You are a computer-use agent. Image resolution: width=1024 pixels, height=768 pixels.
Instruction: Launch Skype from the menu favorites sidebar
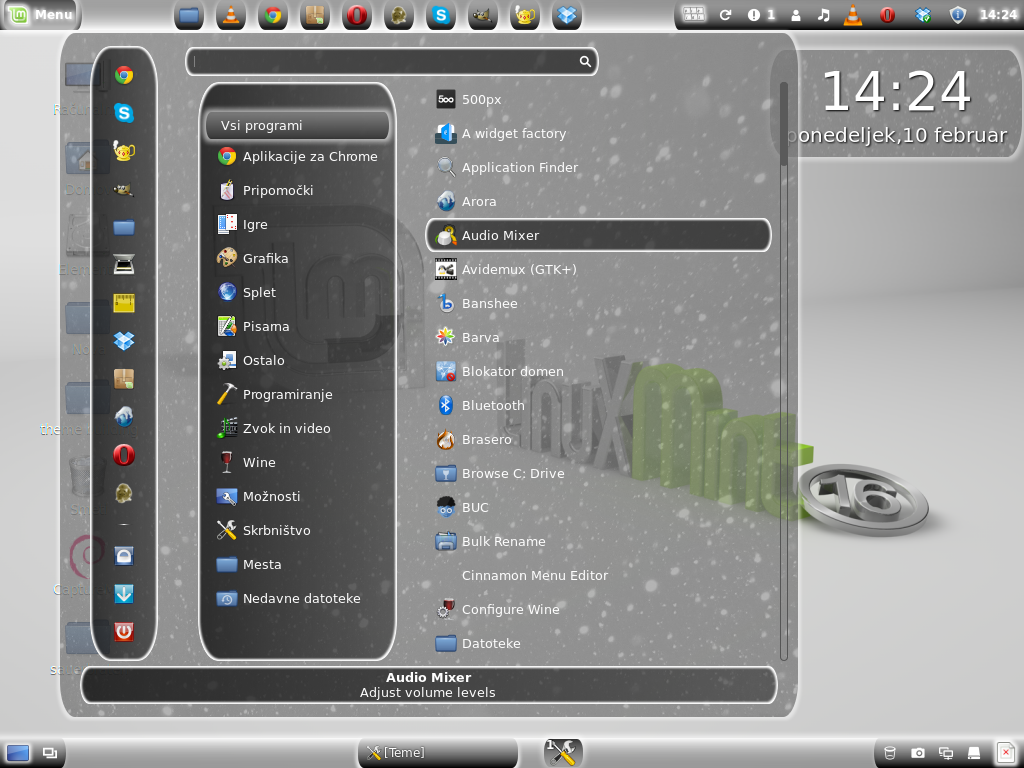(124, 113)
